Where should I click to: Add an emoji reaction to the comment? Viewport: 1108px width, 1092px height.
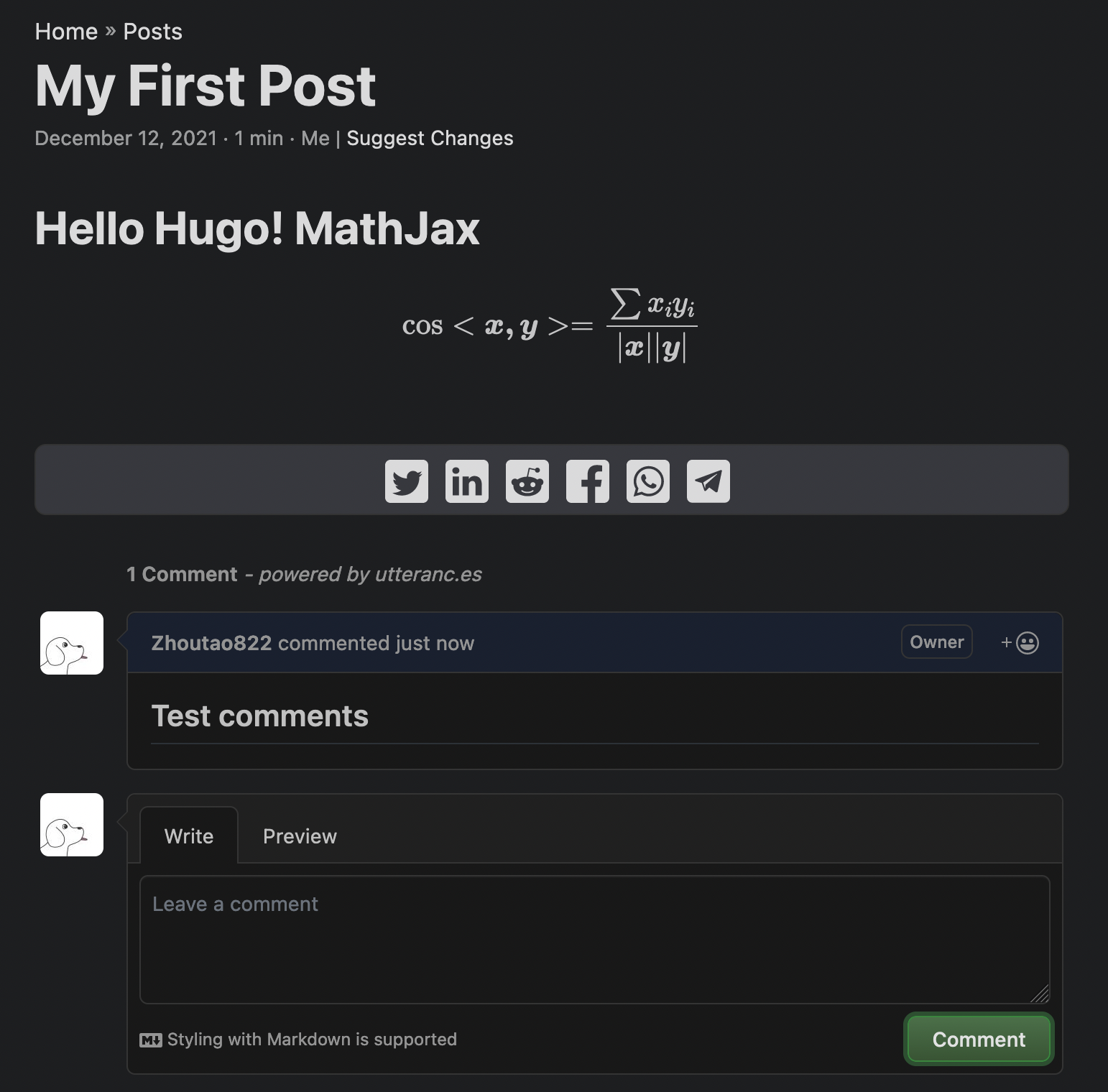click(1020, 642)
